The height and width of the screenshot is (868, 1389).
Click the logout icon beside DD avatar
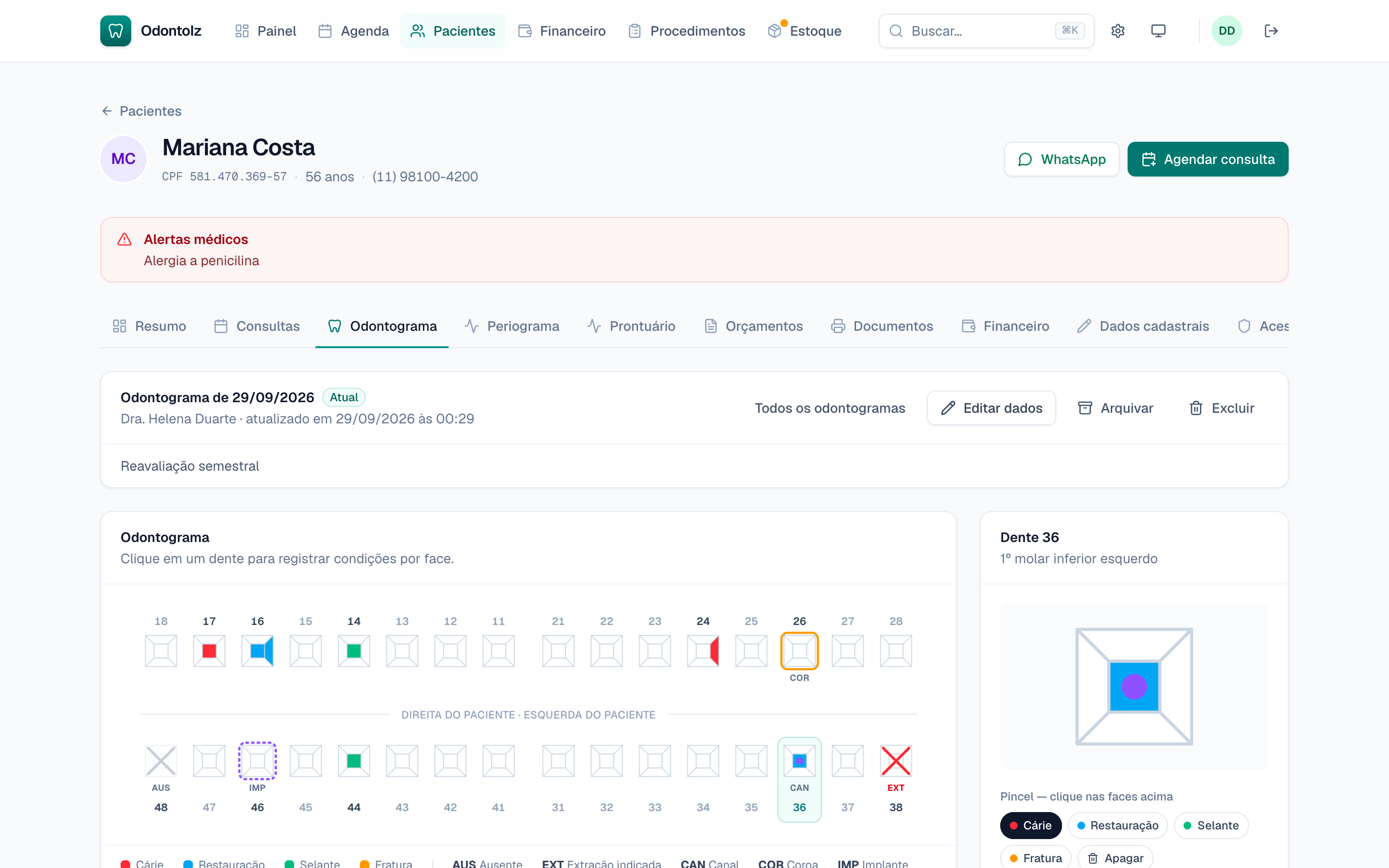(x=1271, y=31)
